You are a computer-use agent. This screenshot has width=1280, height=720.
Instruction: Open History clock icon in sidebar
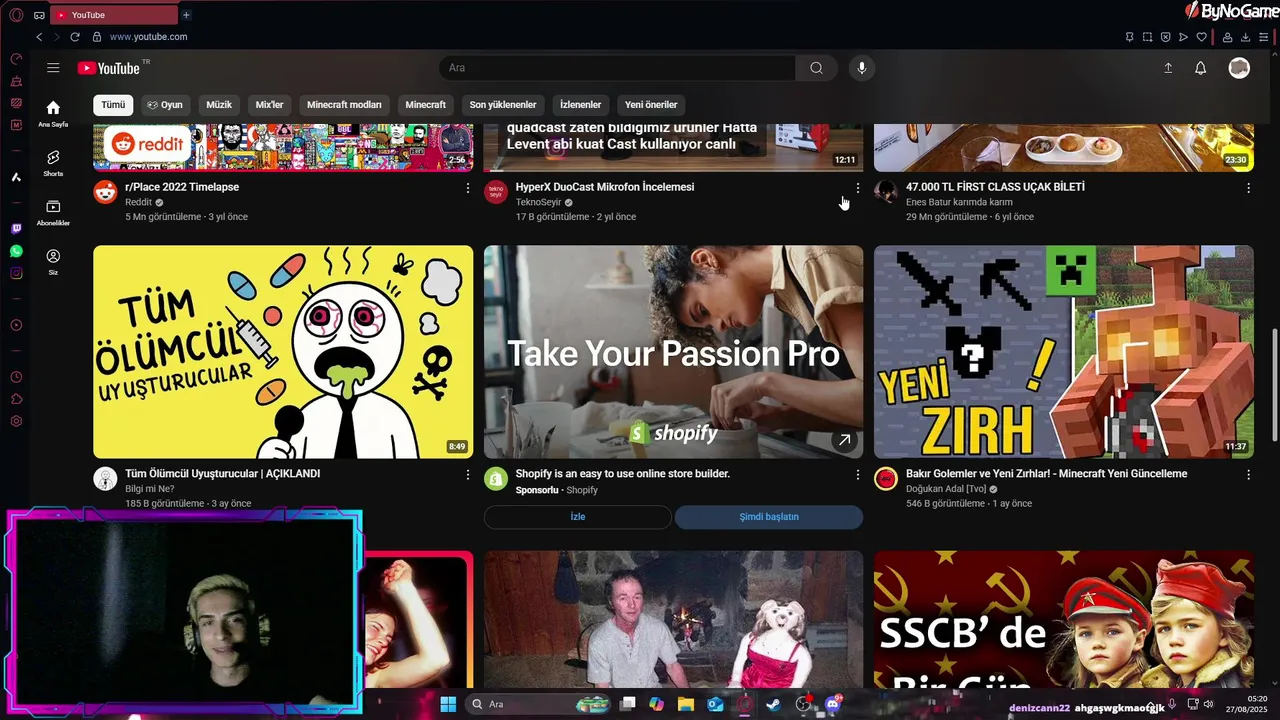pos(16,377)
